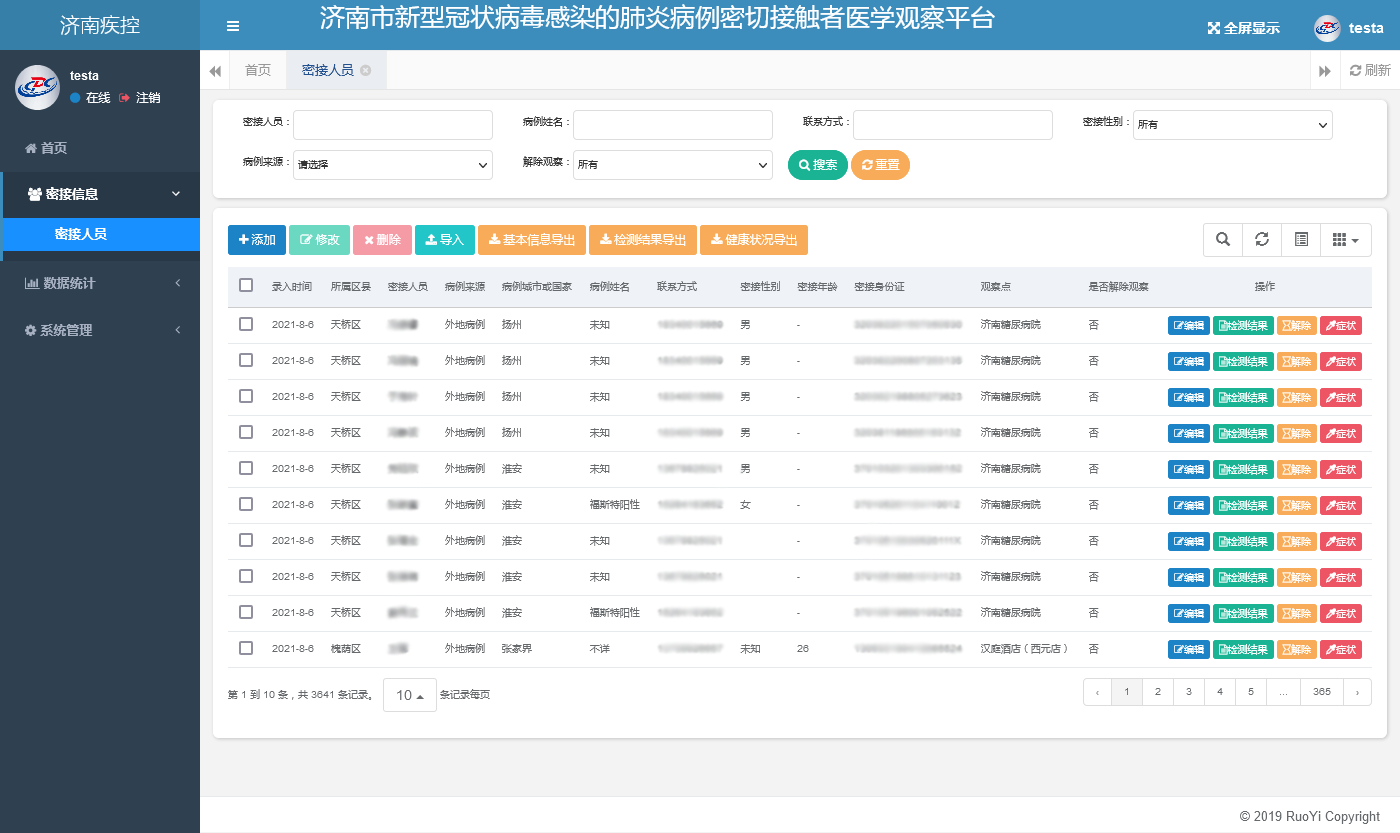The height and width of the screenshot is (833, 1400).
Task: Click the 密接人员 search input field
Action: point(393,125)
